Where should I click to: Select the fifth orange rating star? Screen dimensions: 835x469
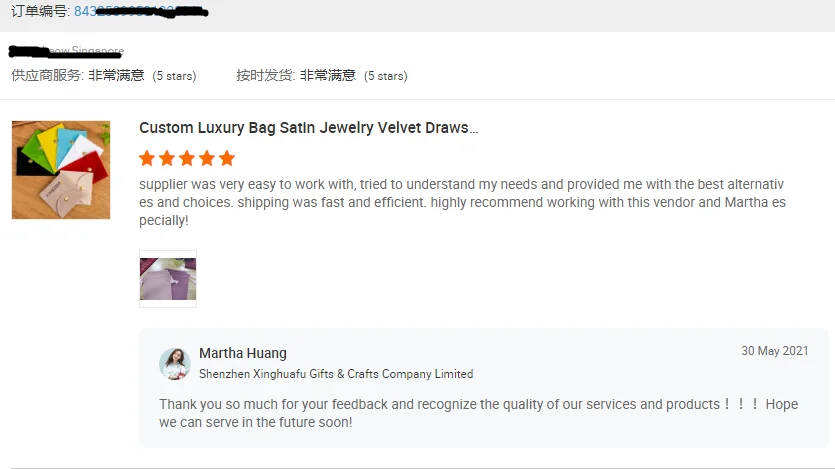point(227,158)
